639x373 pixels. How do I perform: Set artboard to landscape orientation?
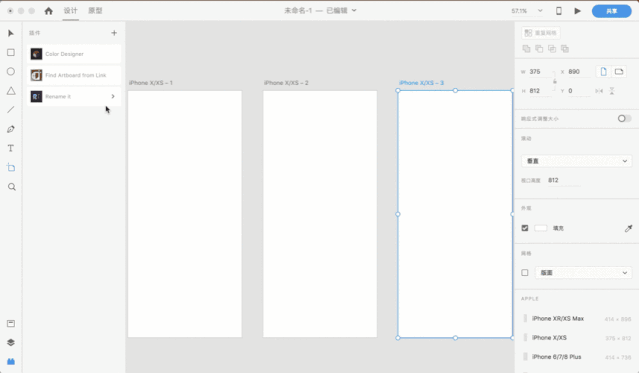619,72
